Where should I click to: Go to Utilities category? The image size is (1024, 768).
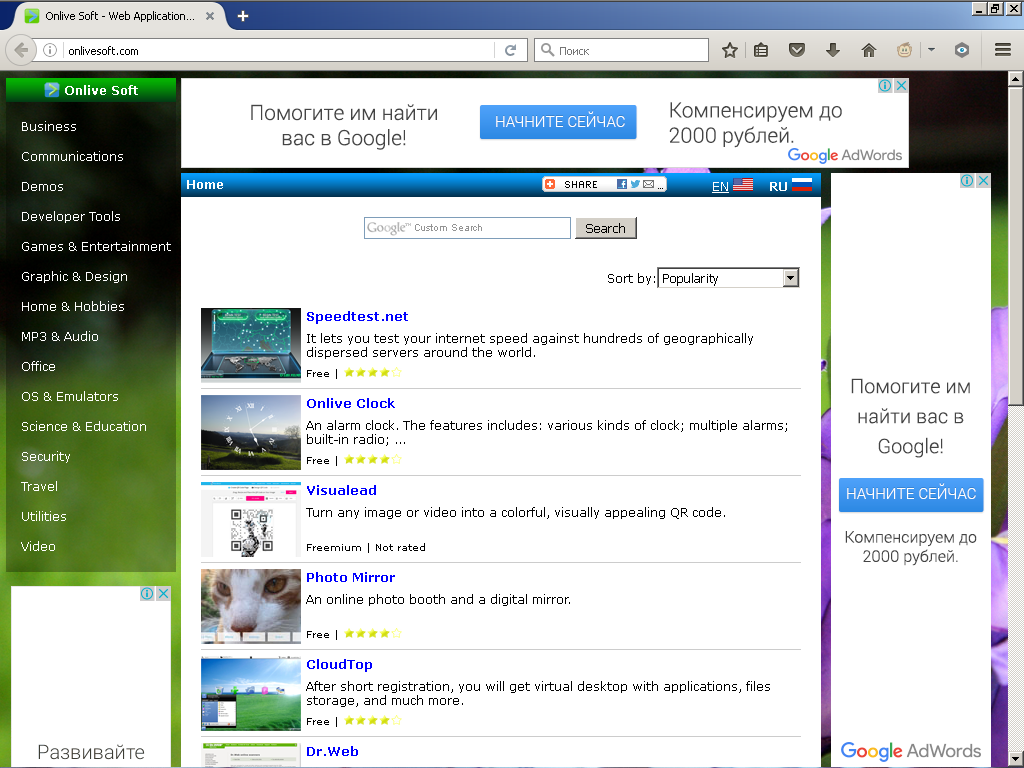click(x=44, y=517)
